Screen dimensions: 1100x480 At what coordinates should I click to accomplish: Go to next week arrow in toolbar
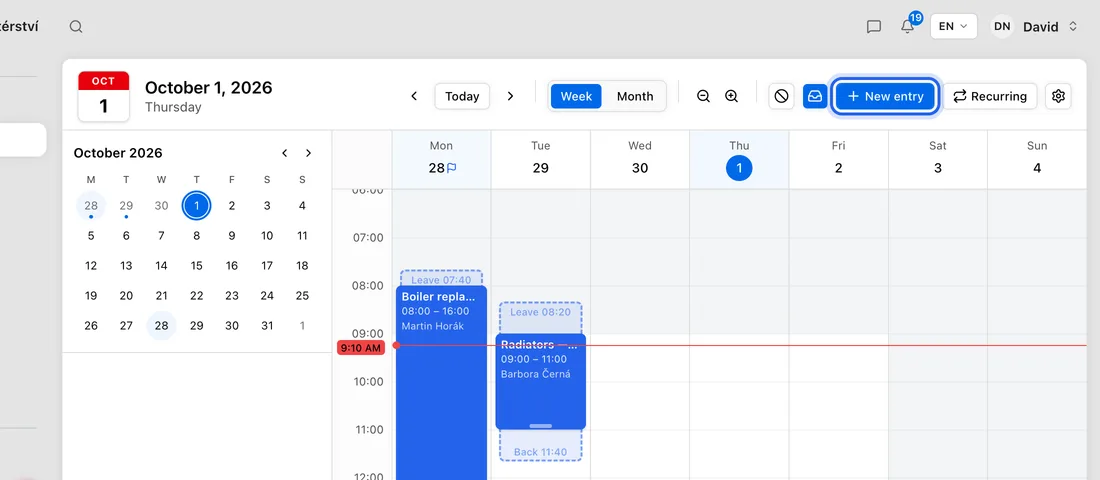coord(510,96)
